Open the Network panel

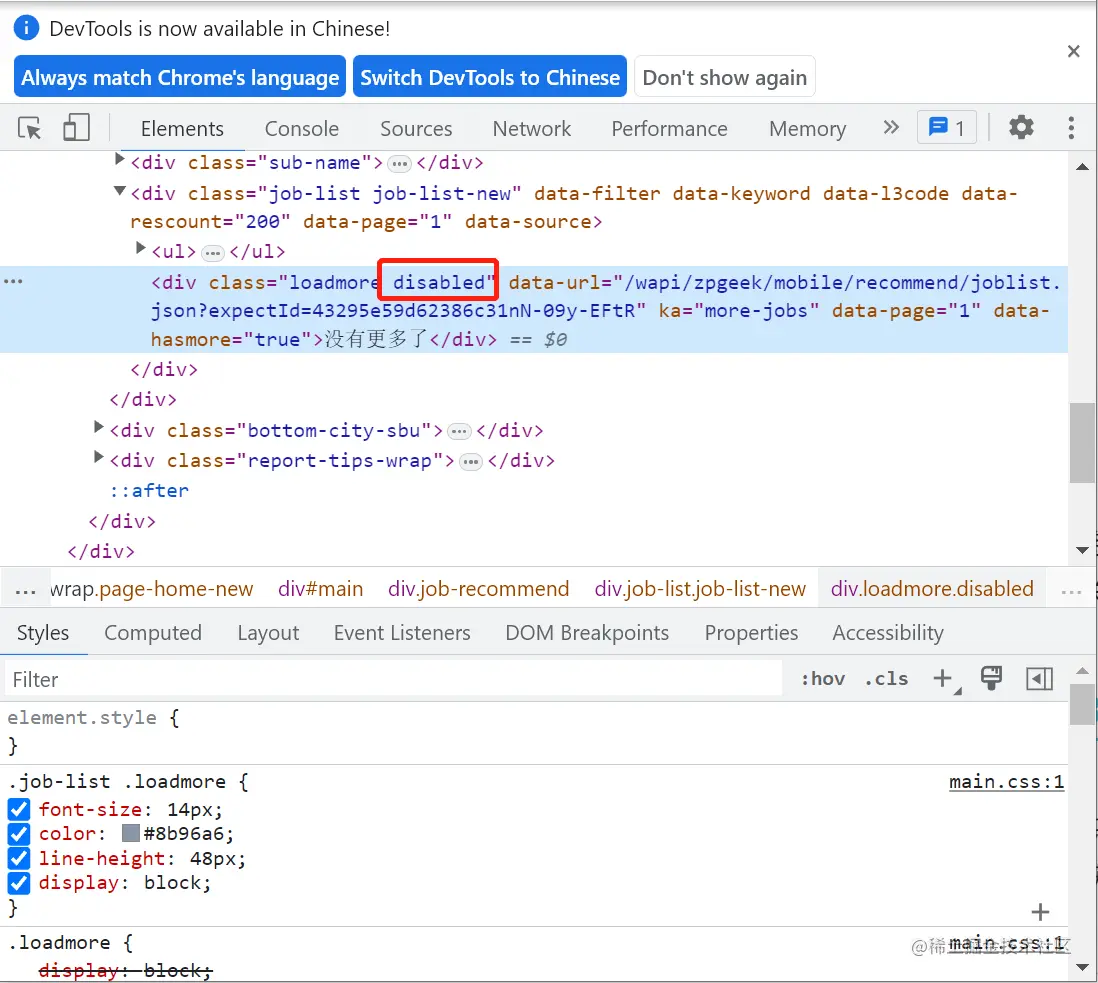coord(531,128)
